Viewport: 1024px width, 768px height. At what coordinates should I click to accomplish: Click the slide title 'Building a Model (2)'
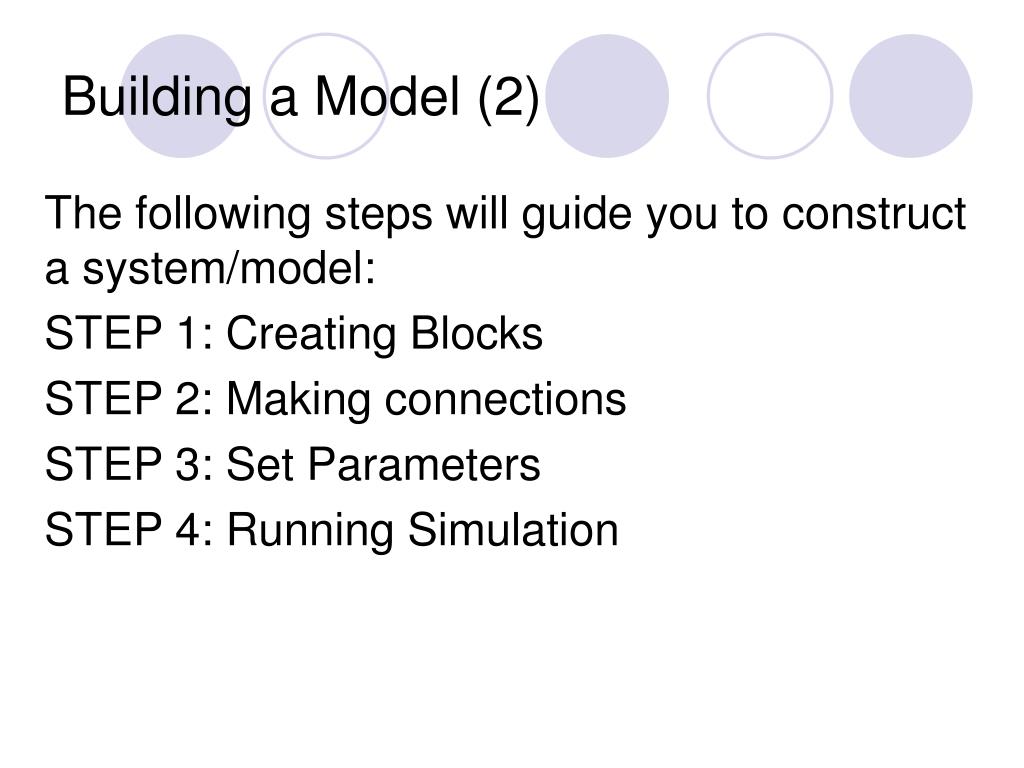pos(301,97)
